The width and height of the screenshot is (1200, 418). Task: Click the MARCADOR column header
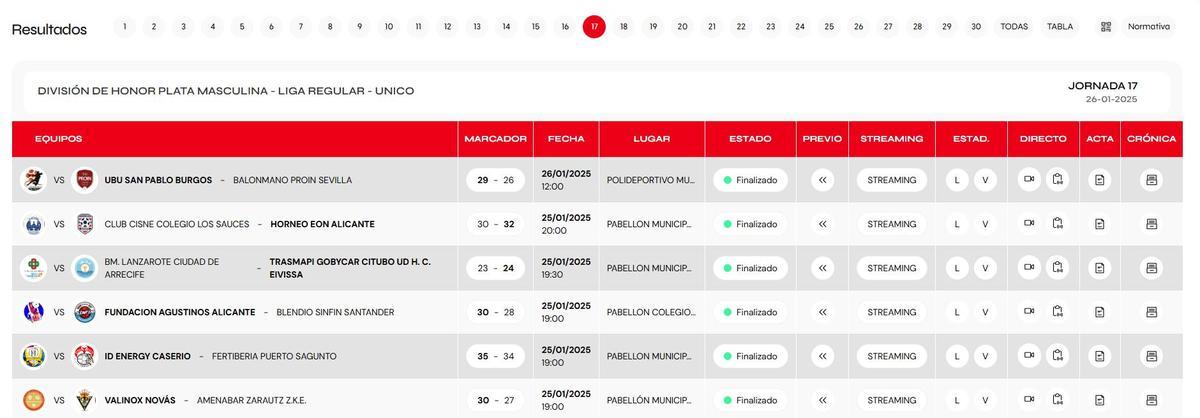pyautogui.click(x=495, y=139)
